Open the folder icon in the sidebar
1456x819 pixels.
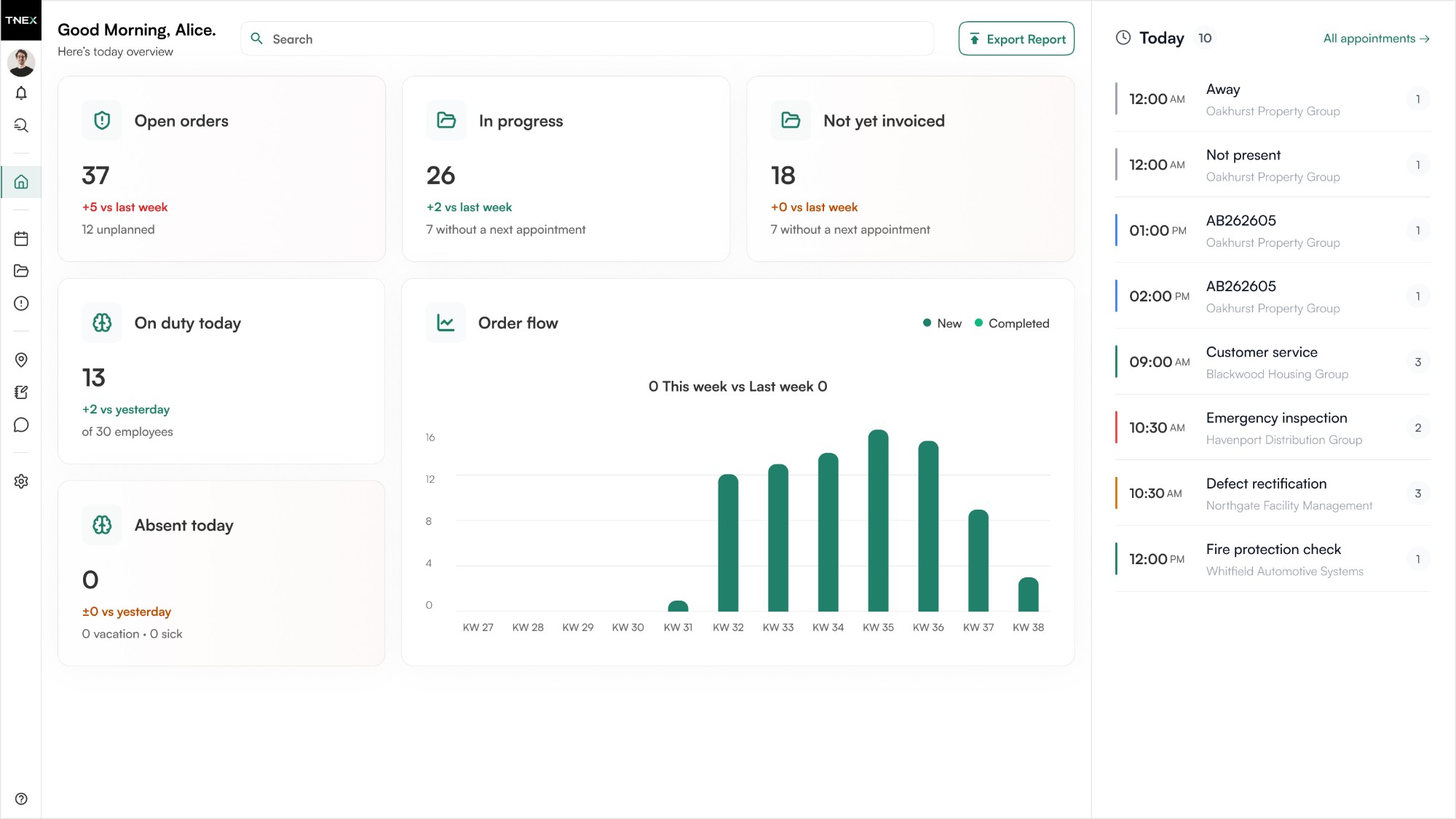[21, 271]
